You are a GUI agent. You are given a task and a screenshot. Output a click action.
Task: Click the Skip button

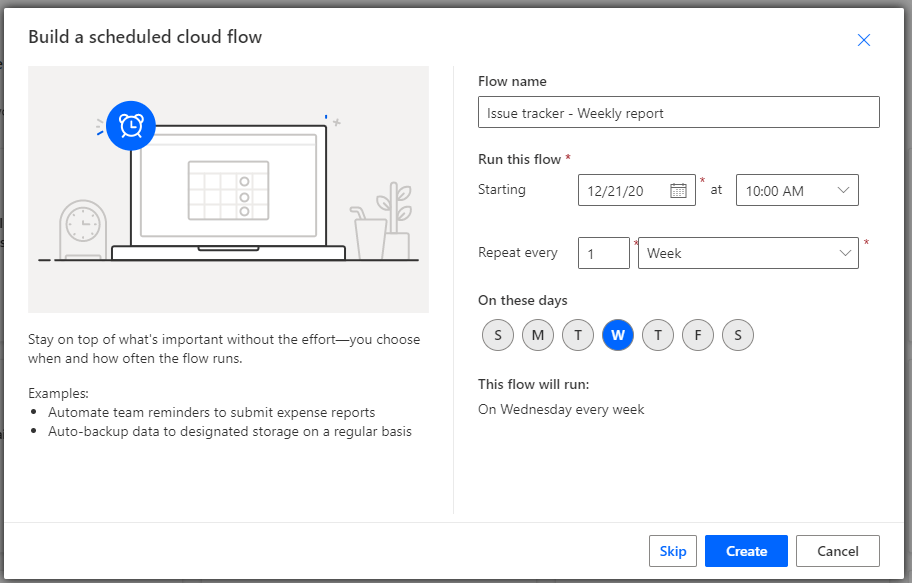pos(673,550)
